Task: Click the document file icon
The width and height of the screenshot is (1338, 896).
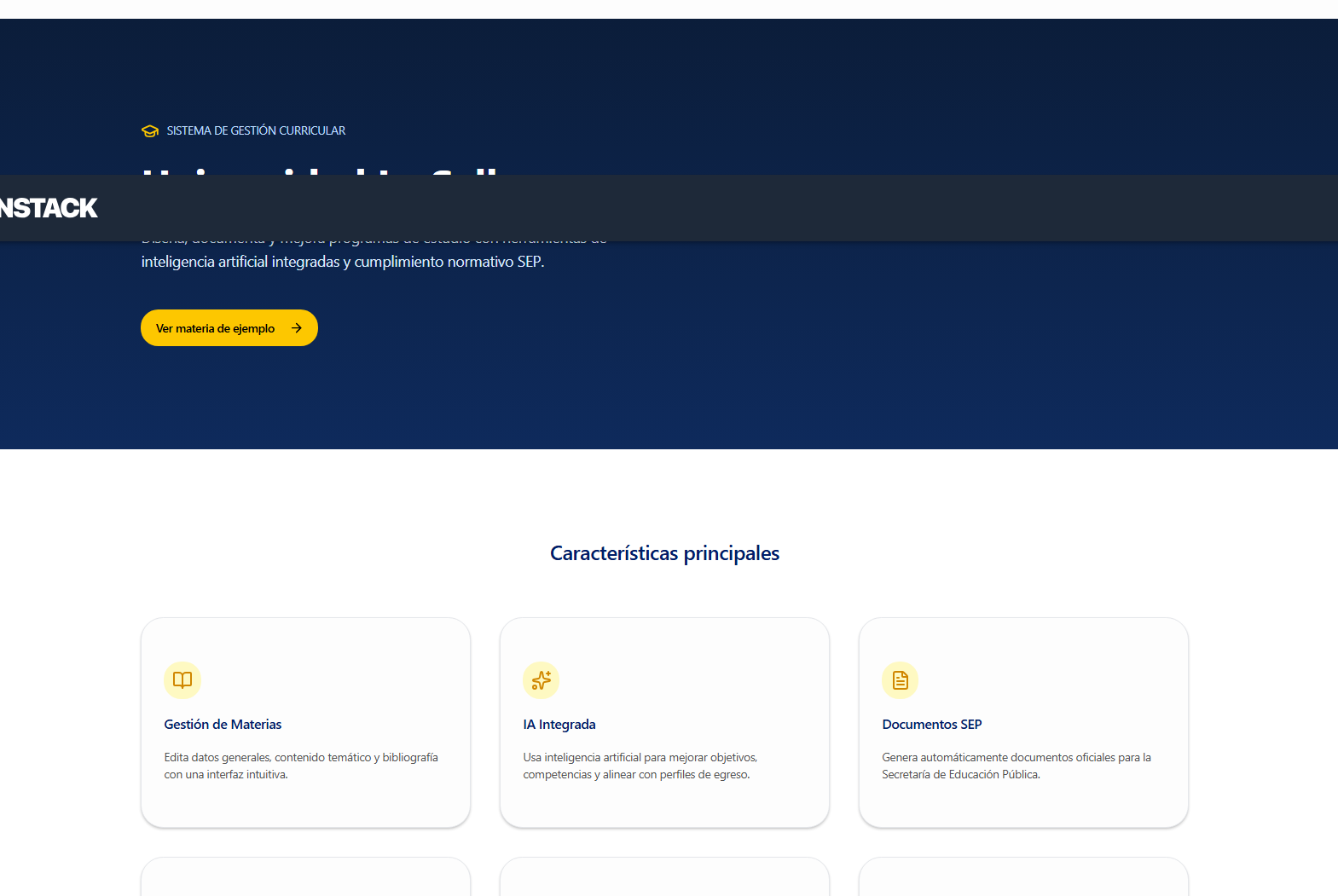Action: click(x=900, y=680)
